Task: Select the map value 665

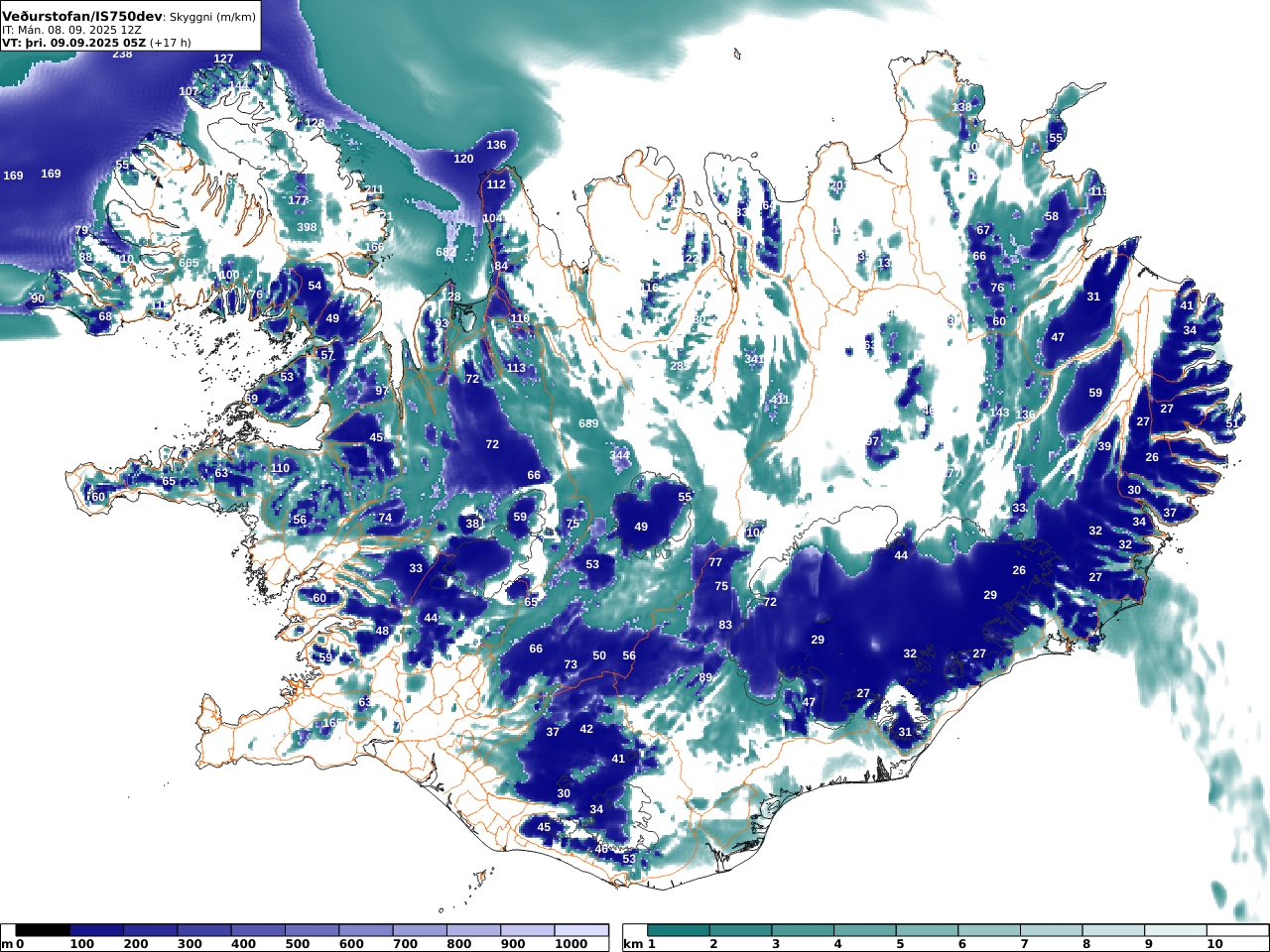Action: coord(189,263)
